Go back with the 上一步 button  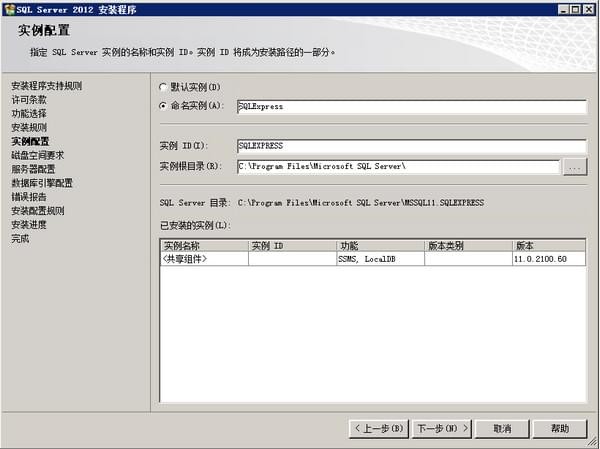[379, 428]
